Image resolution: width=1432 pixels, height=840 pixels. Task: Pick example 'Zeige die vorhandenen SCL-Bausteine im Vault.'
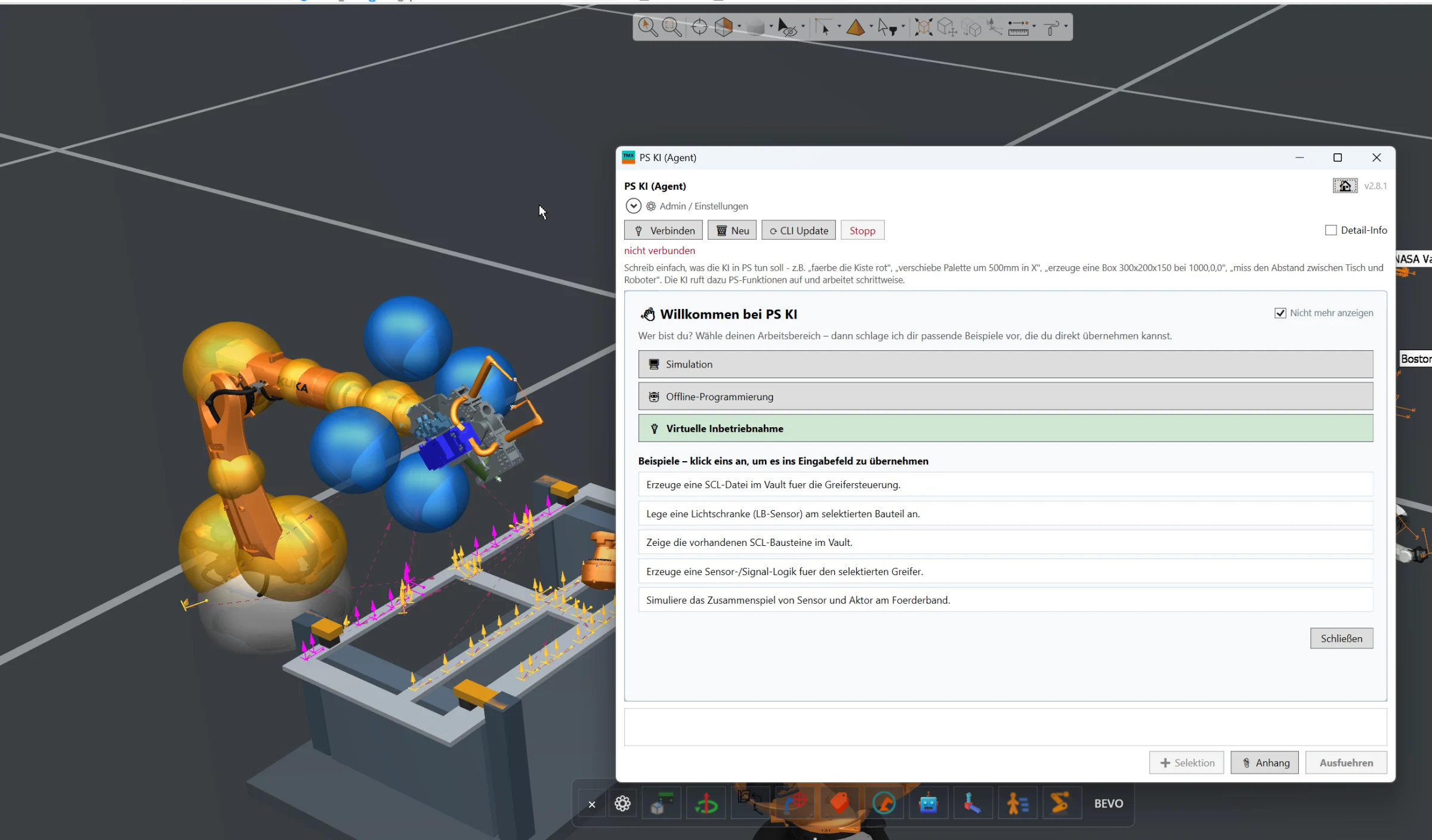pos(1005,542)
